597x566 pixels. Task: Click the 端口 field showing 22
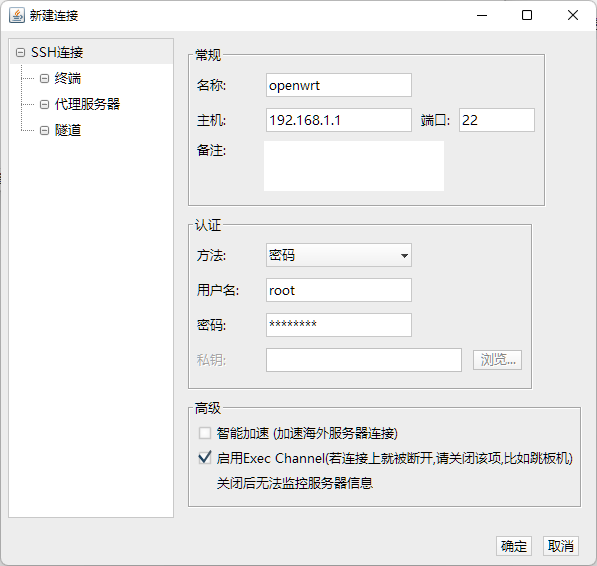tap(496, 120)
